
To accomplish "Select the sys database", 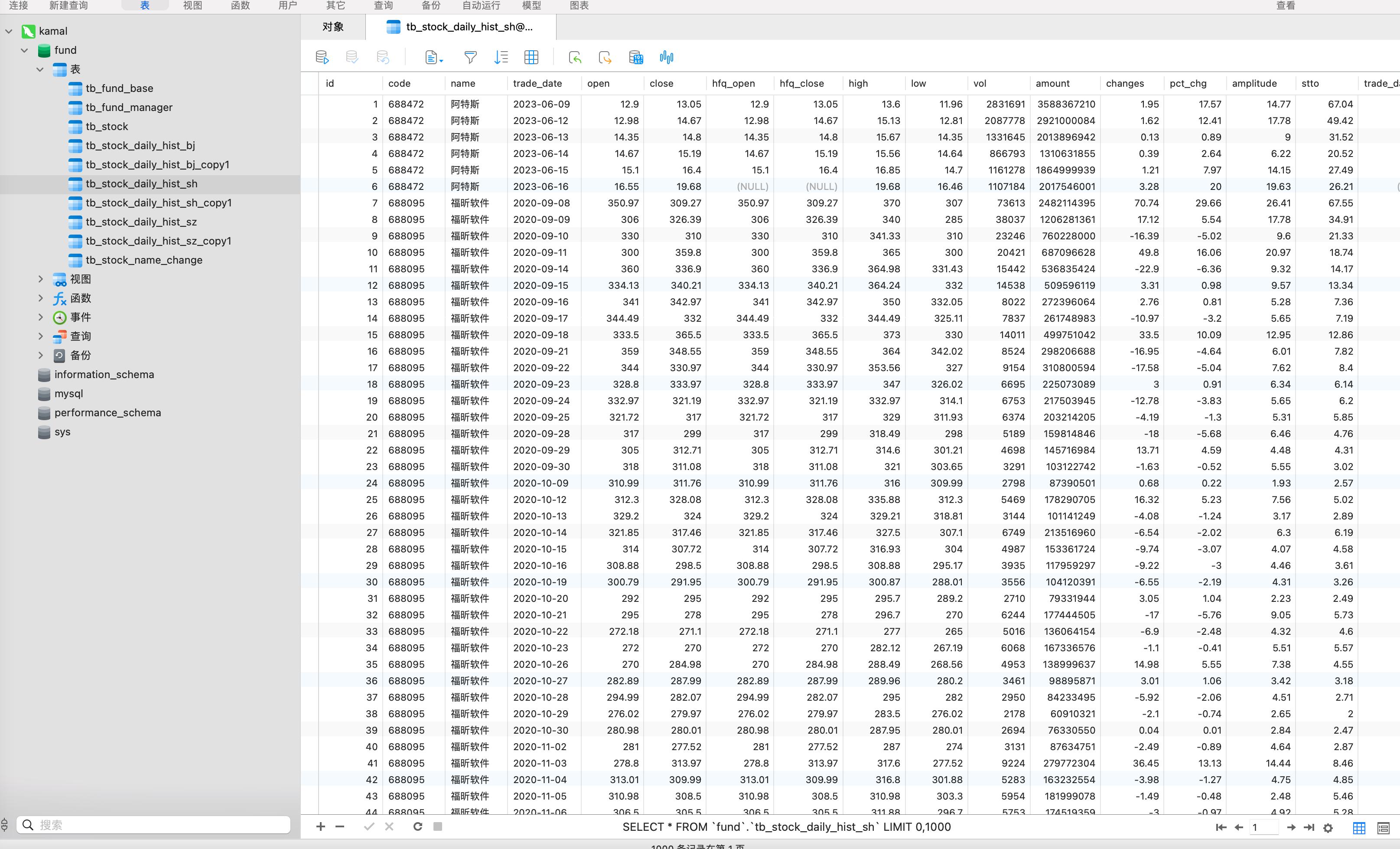I will click(x=62, y=432).
